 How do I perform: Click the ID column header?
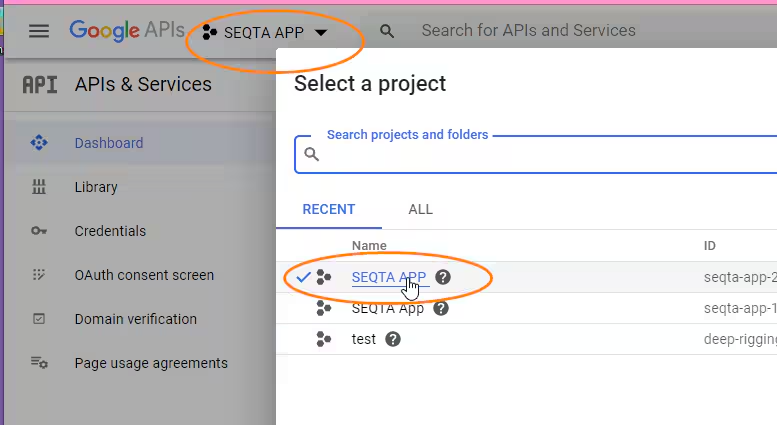click(x=710, y=246)
